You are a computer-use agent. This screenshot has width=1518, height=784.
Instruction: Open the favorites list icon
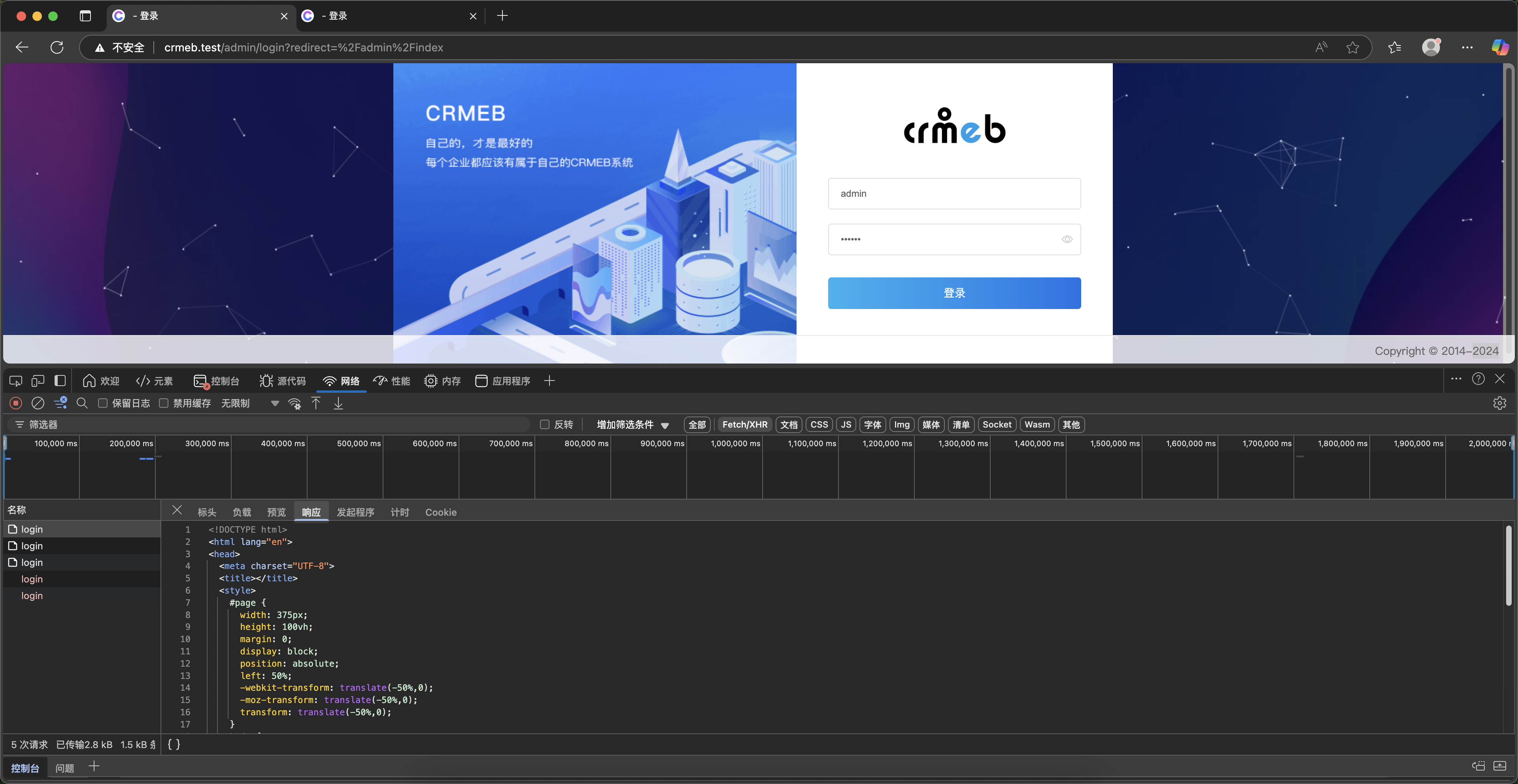(1394, 47)
